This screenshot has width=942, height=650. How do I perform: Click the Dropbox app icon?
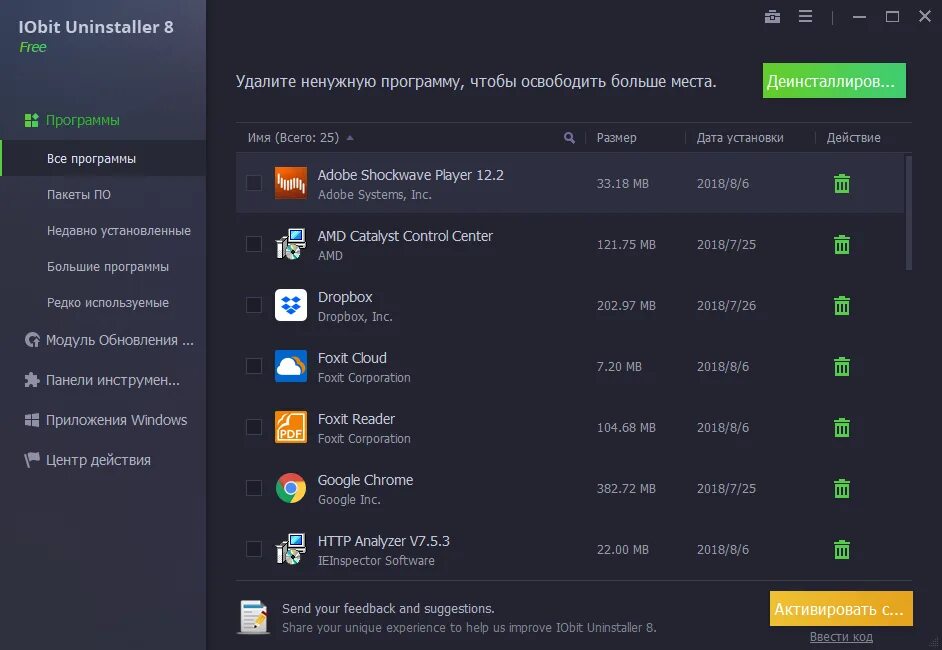(x=291, y=305)
